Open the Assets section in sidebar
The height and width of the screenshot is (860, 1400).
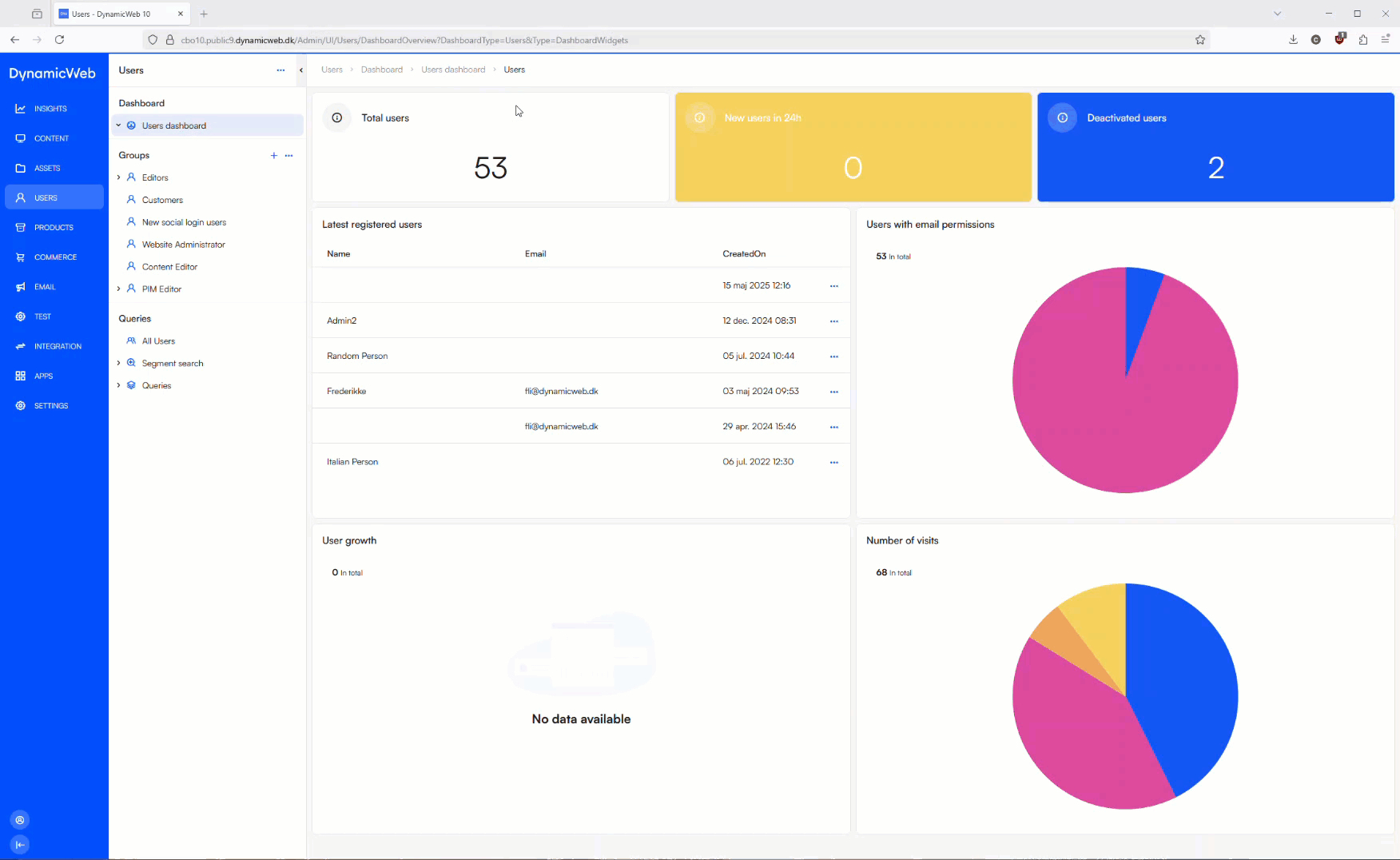pyautogui.click(x=47, y=168)
